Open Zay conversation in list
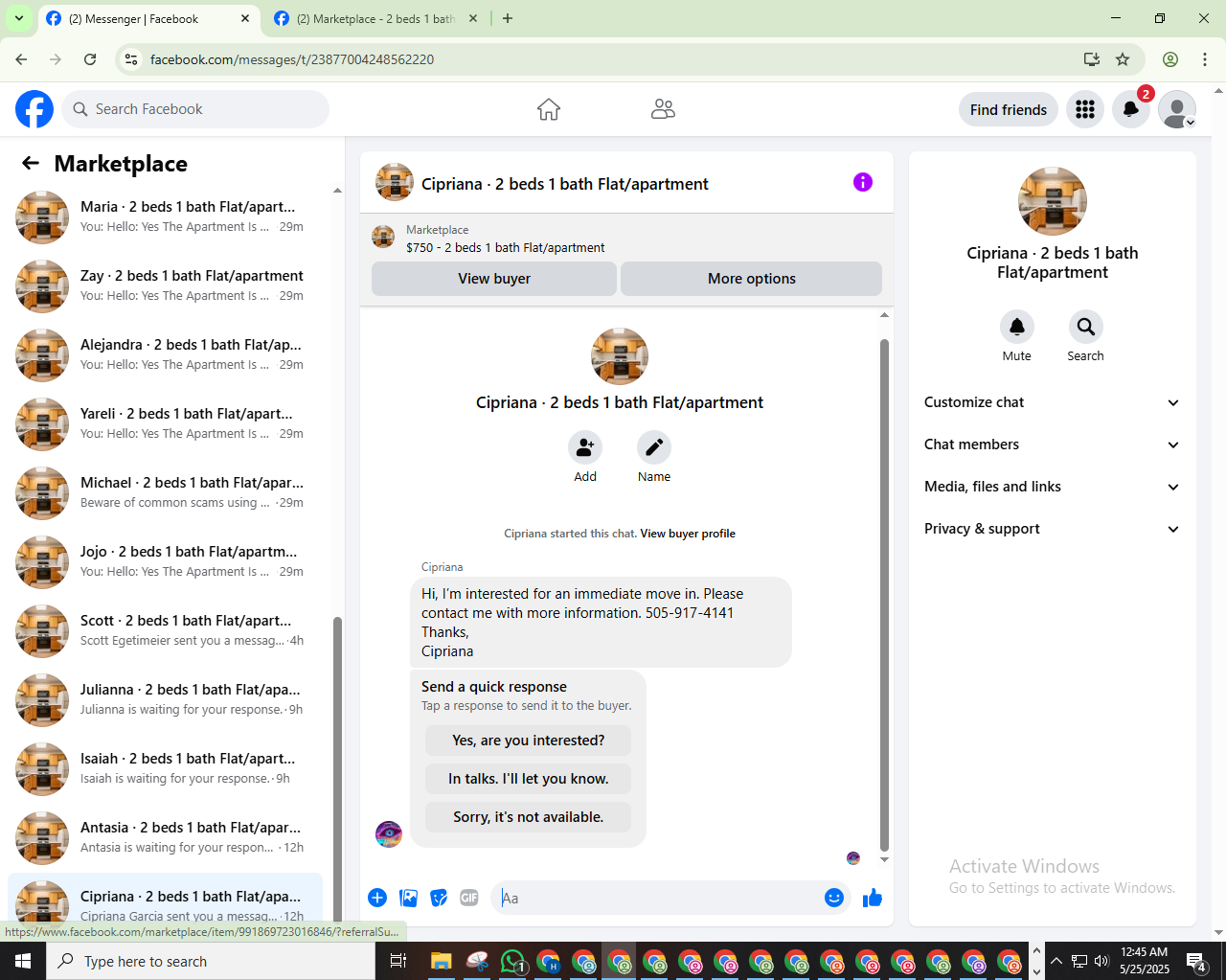1226x980 pixels. pos(165,286)
